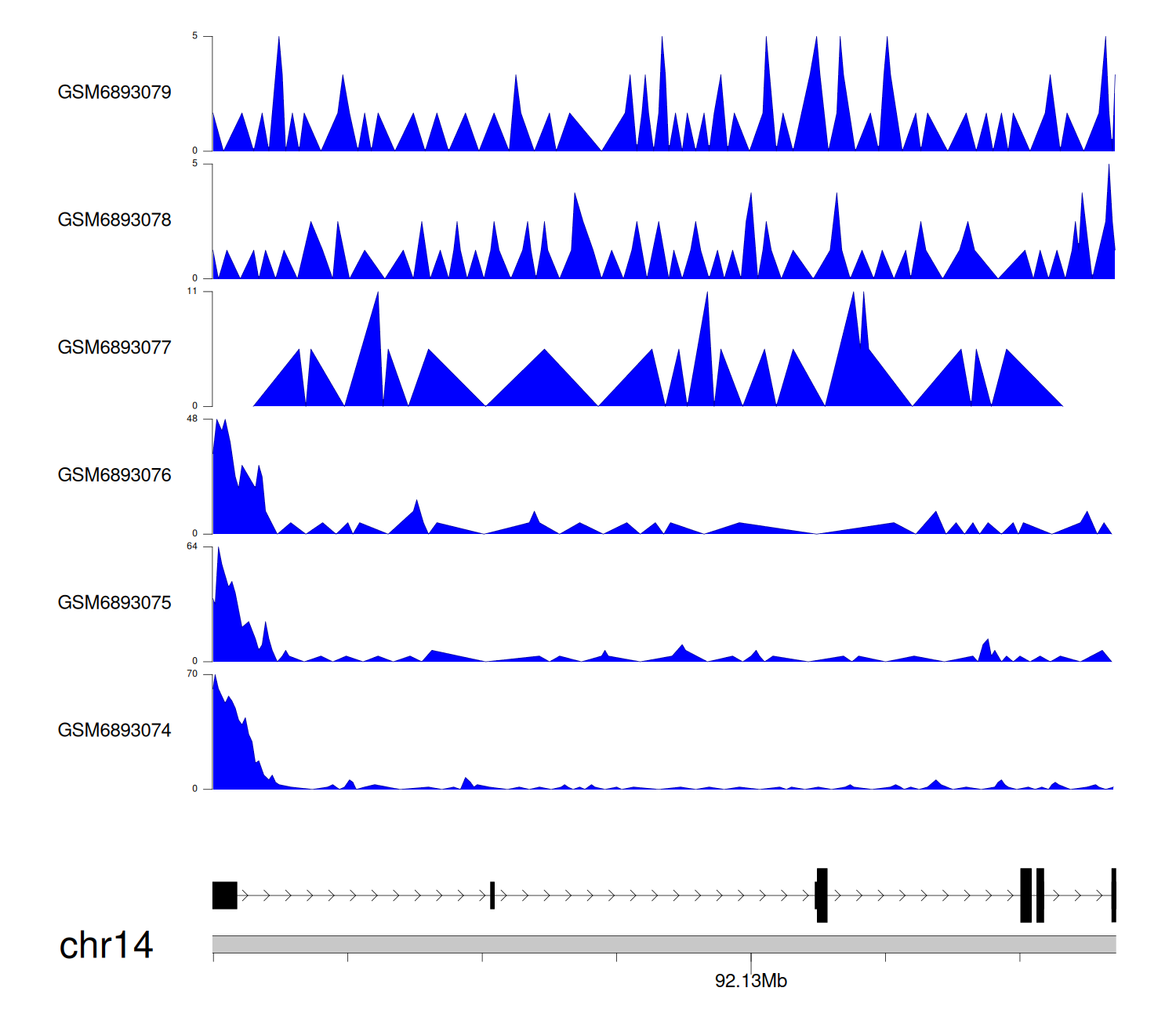Click the 92.13Mb axis position label
The image size is (1176, 1035).
point(750,981)
